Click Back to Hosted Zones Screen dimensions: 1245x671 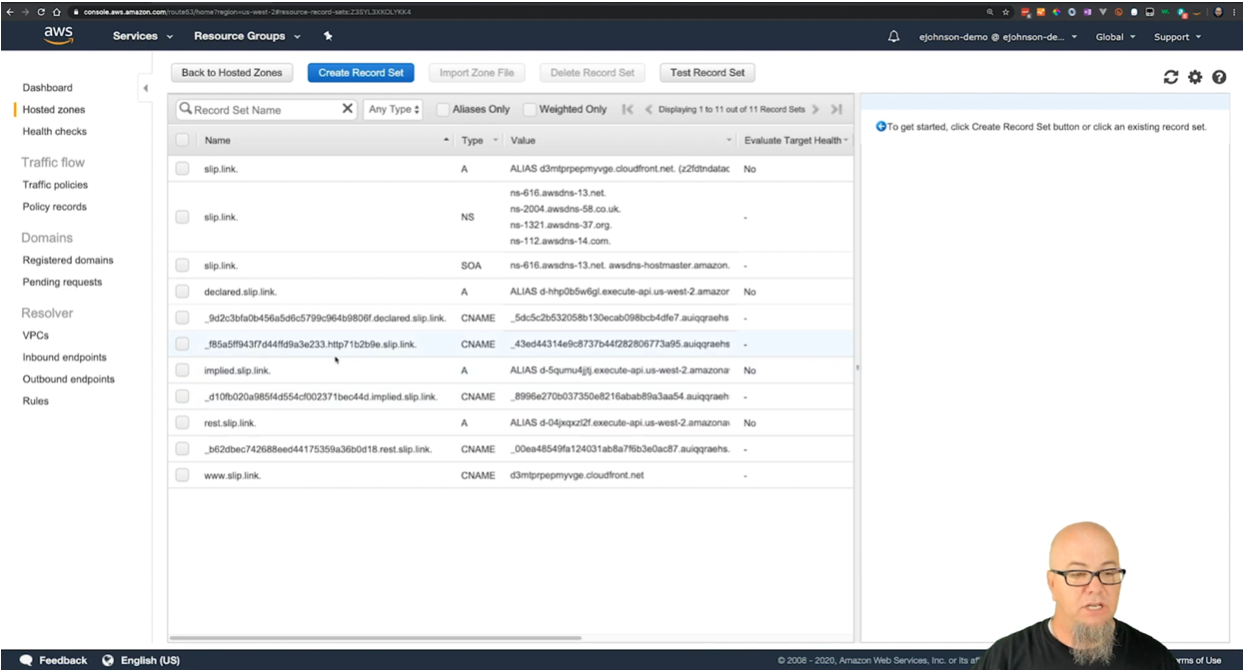click(x=231, y=72)
